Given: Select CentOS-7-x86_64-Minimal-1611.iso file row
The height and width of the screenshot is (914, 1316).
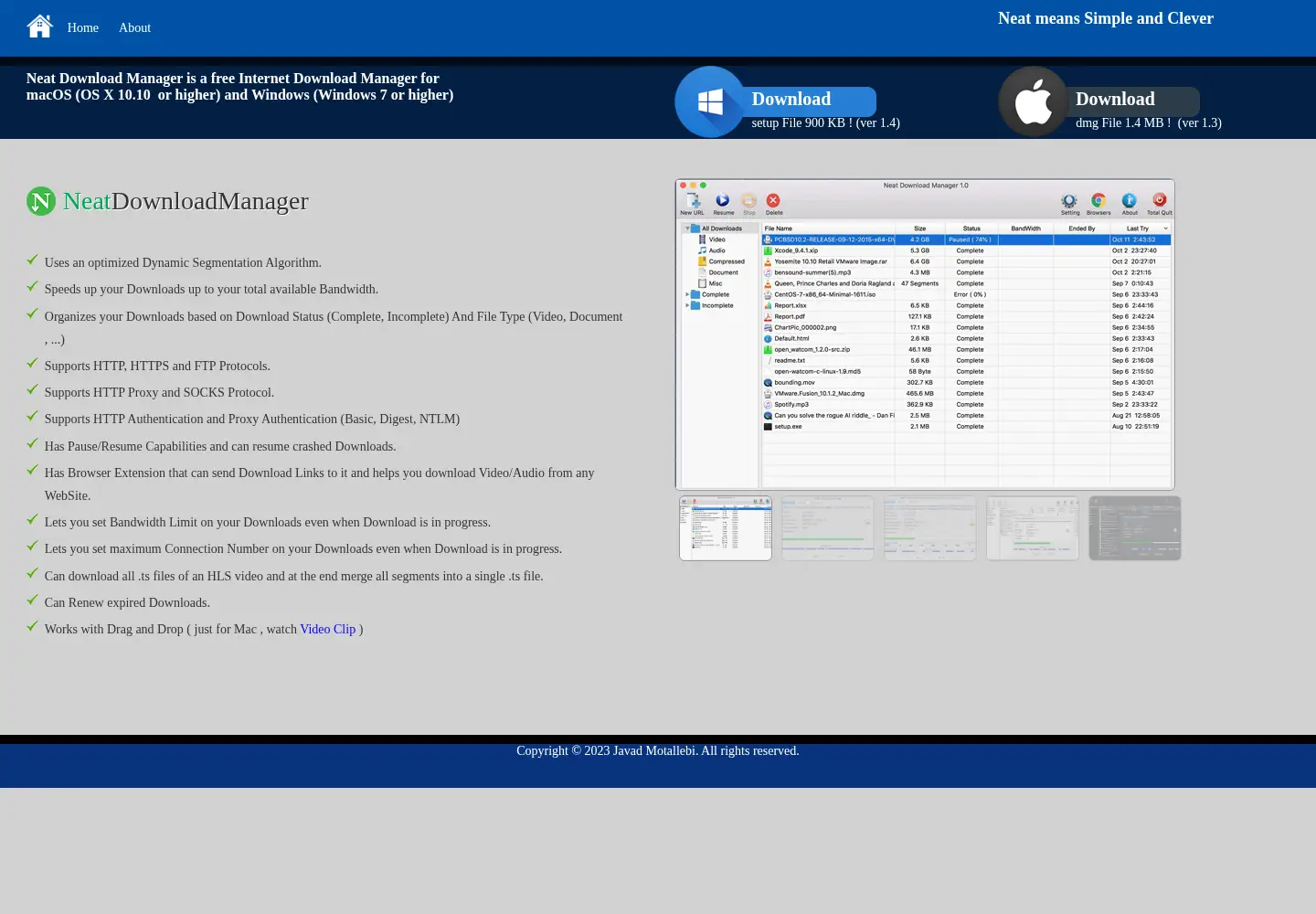Looking at the screenshot, I should (967, 294).
